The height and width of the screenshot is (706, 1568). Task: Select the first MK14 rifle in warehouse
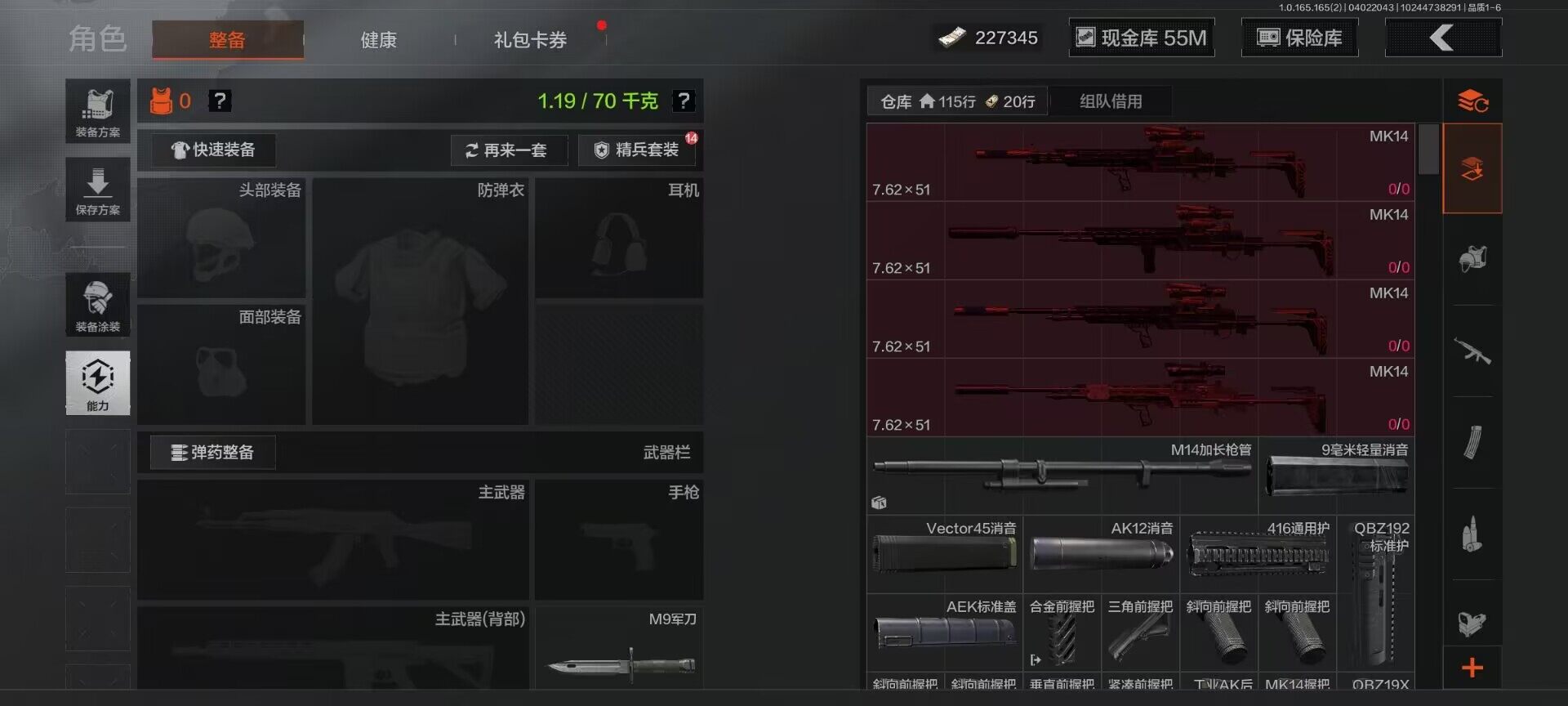point(1141,162)
